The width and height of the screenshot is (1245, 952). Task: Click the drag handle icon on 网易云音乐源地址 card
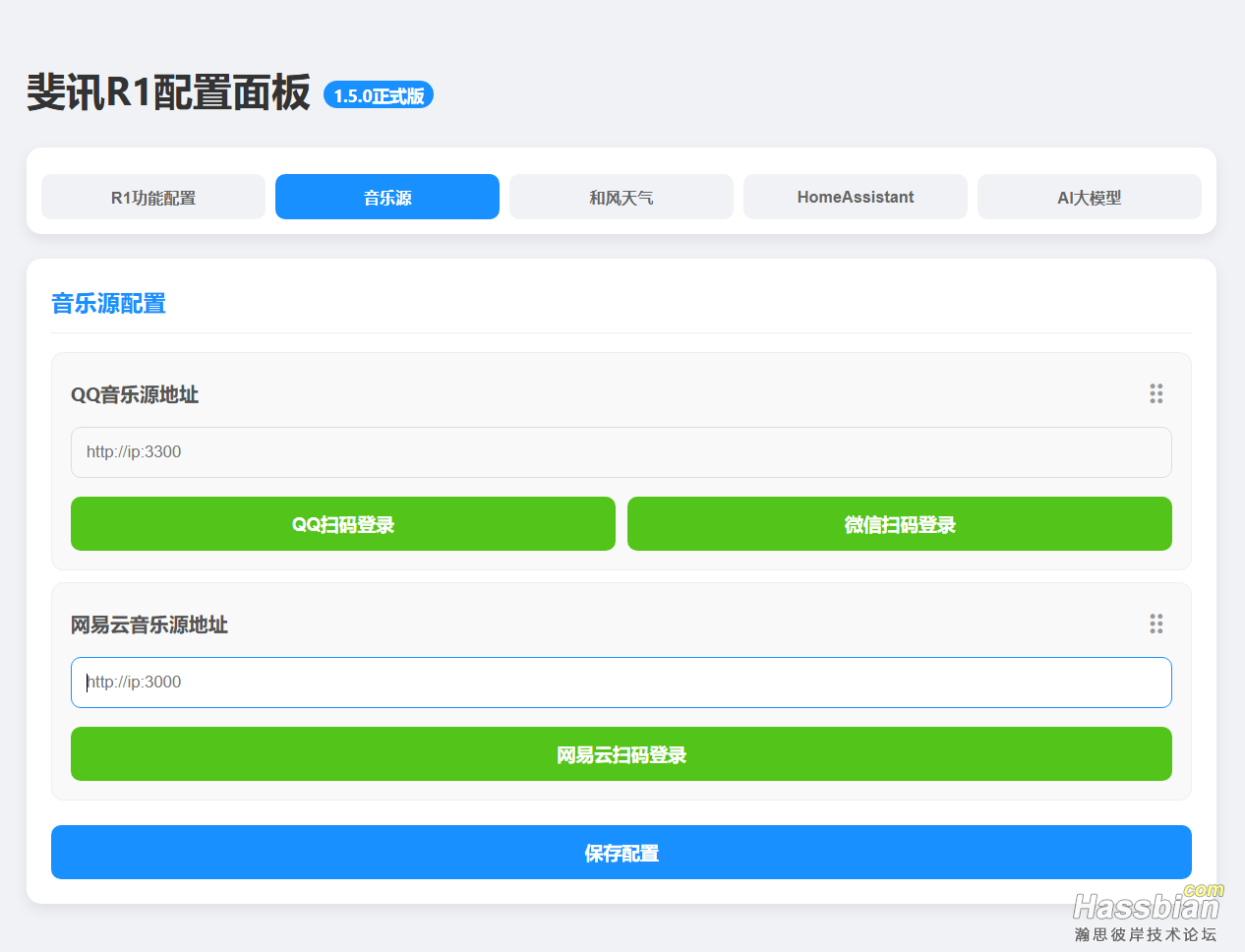[1156, 625]
